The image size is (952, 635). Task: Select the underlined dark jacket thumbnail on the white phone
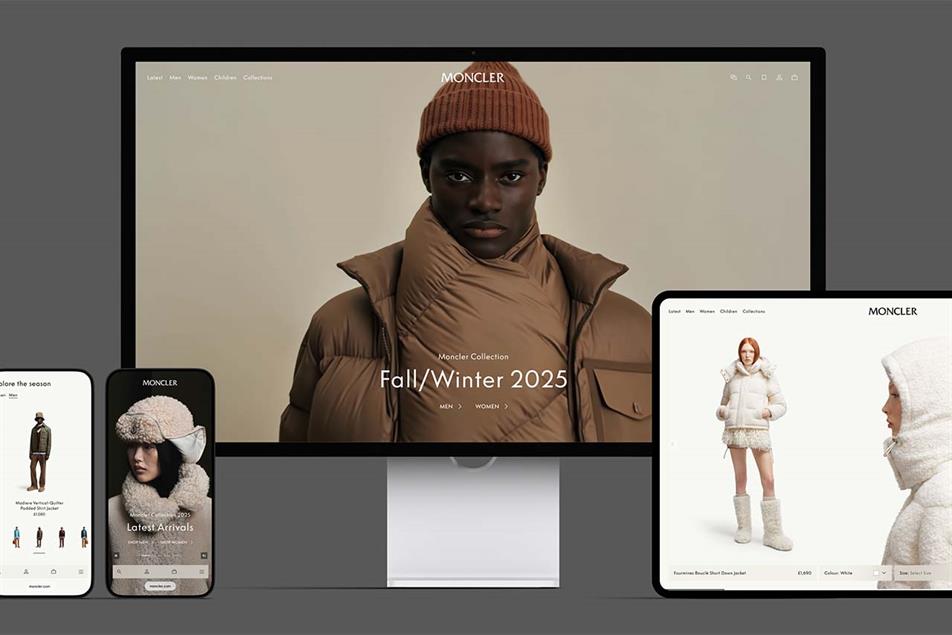[x=39, y=537]
